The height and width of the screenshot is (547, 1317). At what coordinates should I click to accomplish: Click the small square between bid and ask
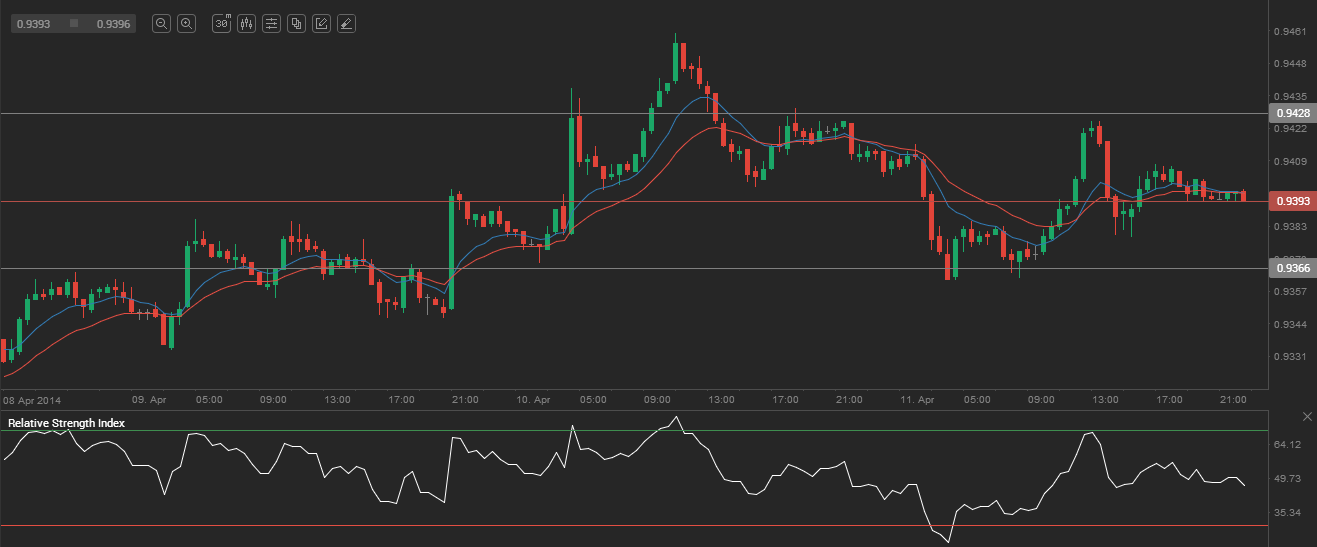point(73,24)
